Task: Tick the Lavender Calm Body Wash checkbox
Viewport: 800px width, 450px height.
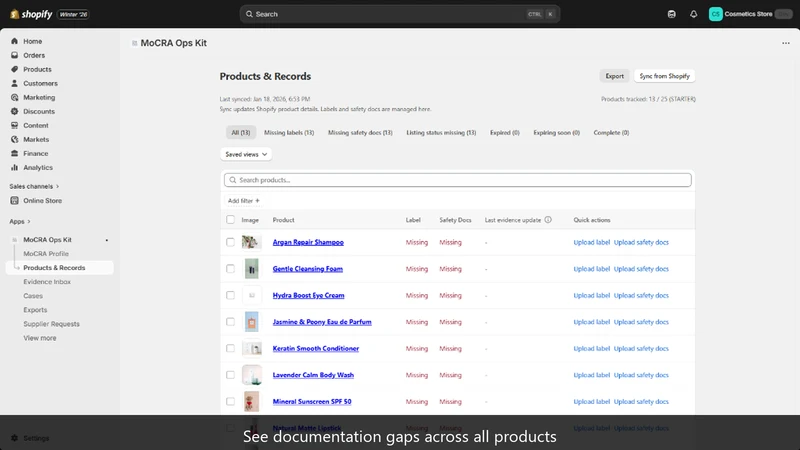Action: pyautogui.click(x=230, y=375)
